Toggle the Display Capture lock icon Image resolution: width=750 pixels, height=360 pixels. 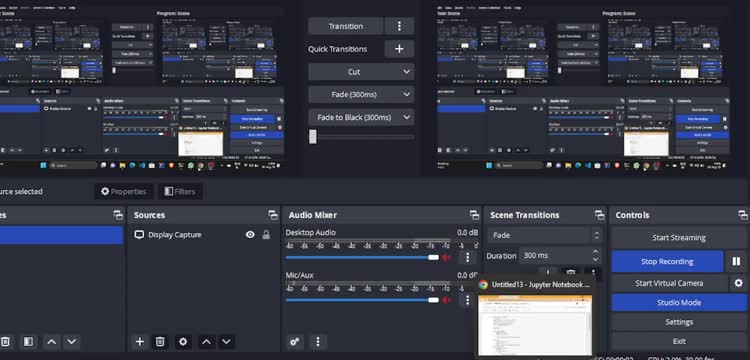point(266,235)
